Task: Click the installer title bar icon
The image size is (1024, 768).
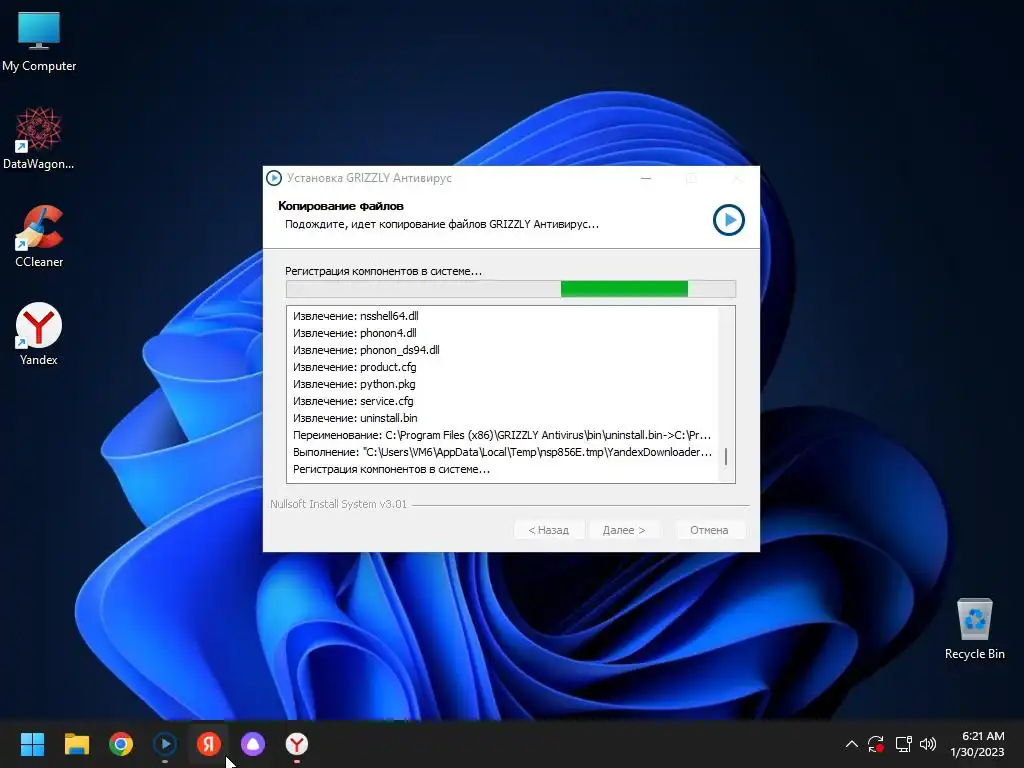Action: click(274, 178)
